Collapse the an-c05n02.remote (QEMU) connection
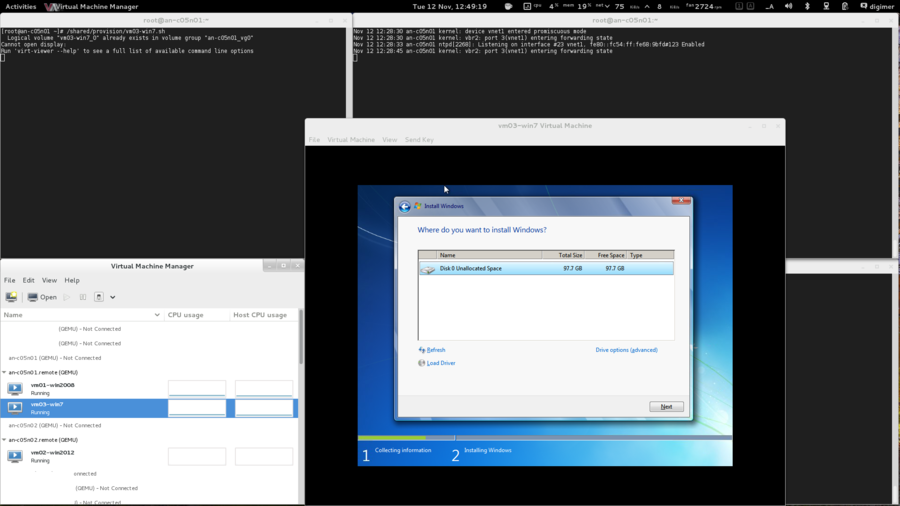Image resolution: width=900 pixels, height=506 pixels. pyautogui.click(x=4, y=440)
